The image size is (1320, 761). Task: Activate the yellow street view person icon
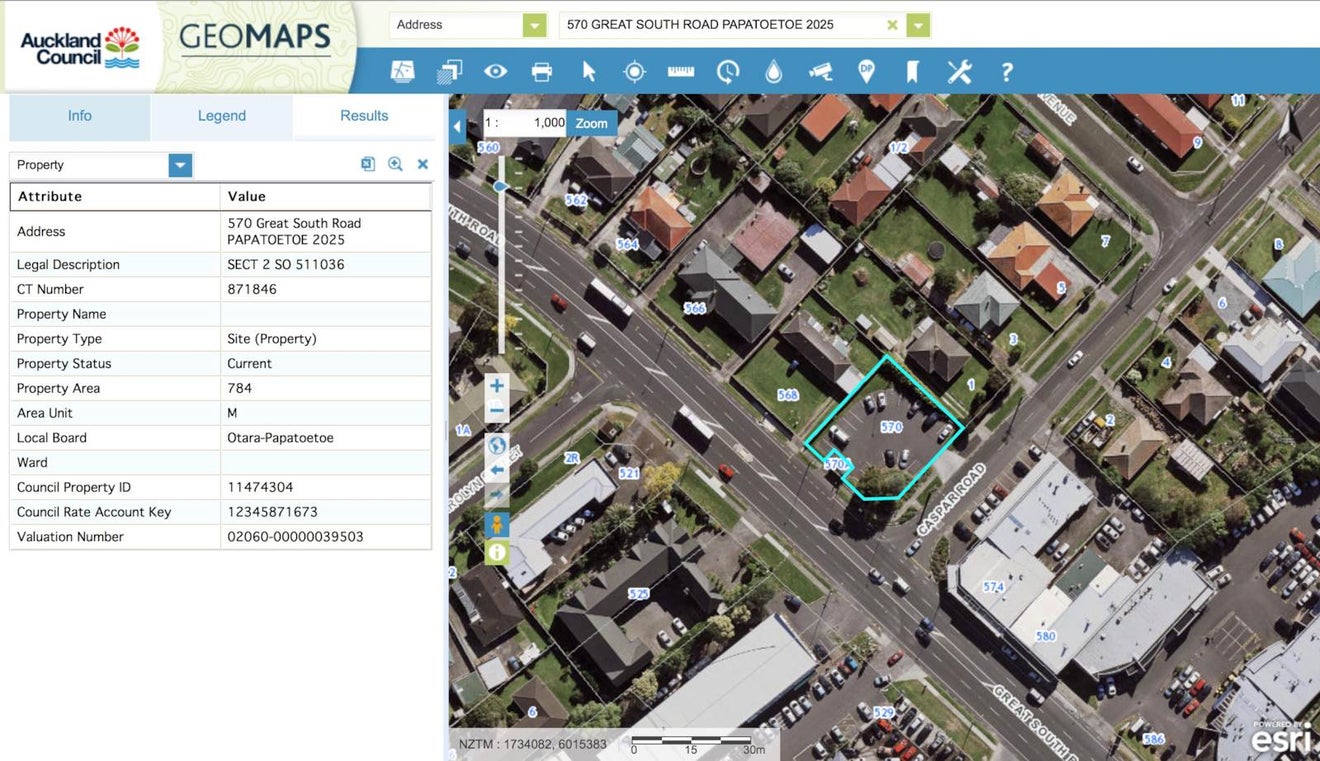coord(497,525)
